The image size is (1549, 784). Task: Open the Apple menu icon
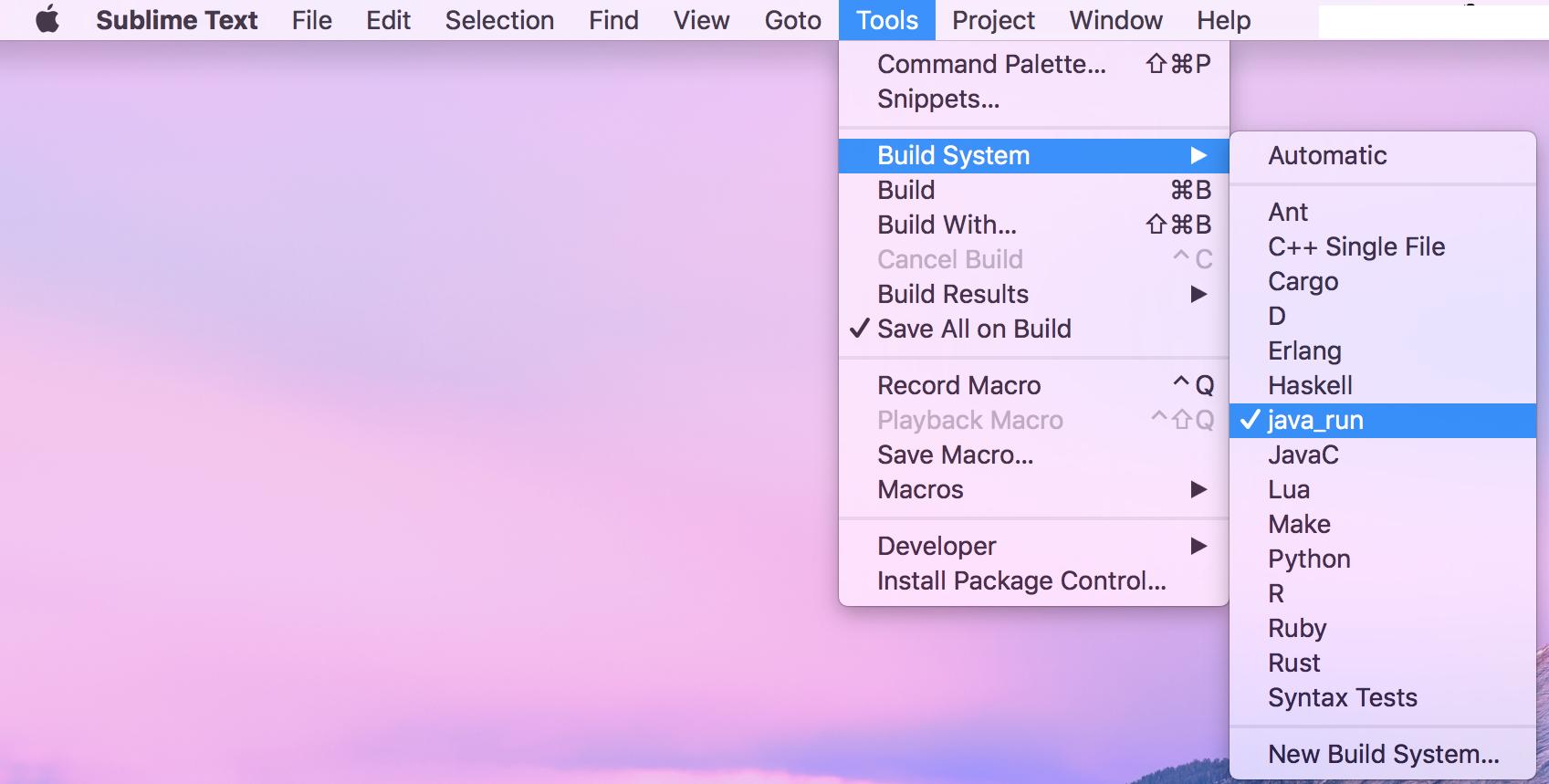pos(47,19)
